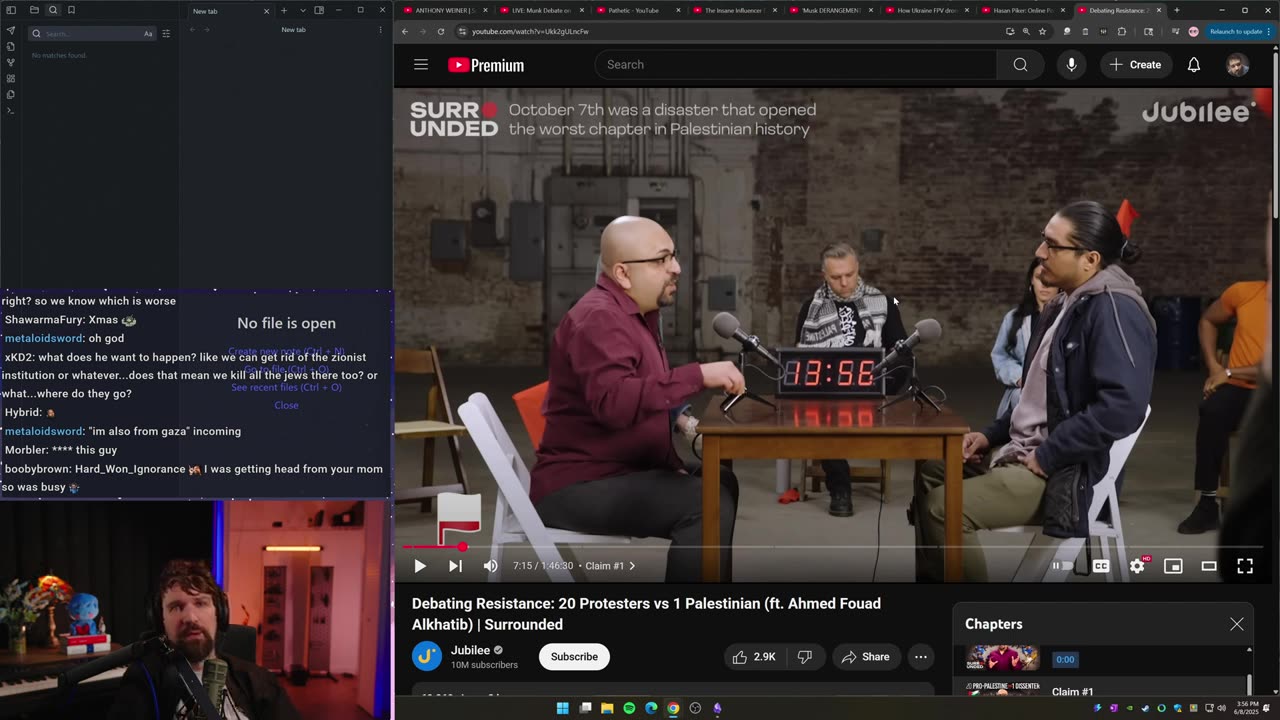Open the Jubilee channel avatar
This screenshot has height=720, width=1280.
pos(427,656)
